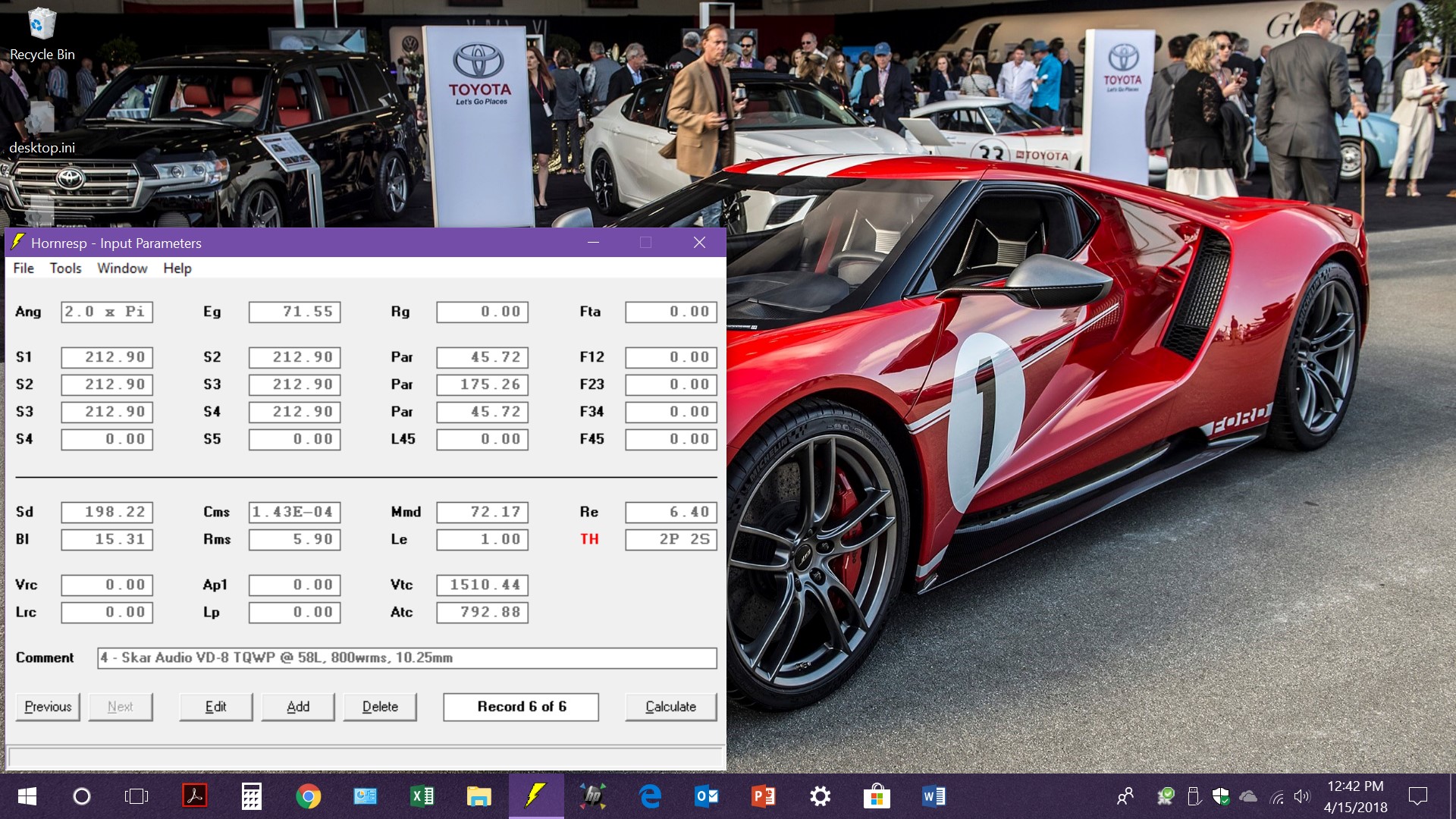Select the Atc field 792.88
Image resolution: width=1456 pixels, height=819 pixels.
pyautogui.click(x=482, y=612)
